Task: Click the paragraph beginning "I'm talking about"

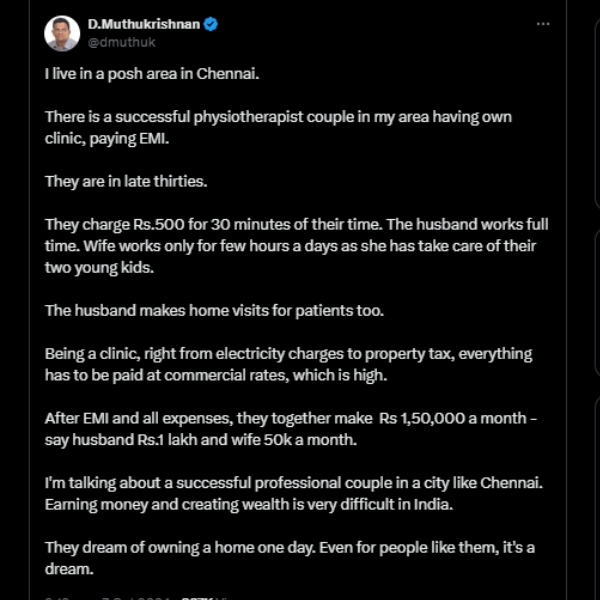Action: point(293,493)
